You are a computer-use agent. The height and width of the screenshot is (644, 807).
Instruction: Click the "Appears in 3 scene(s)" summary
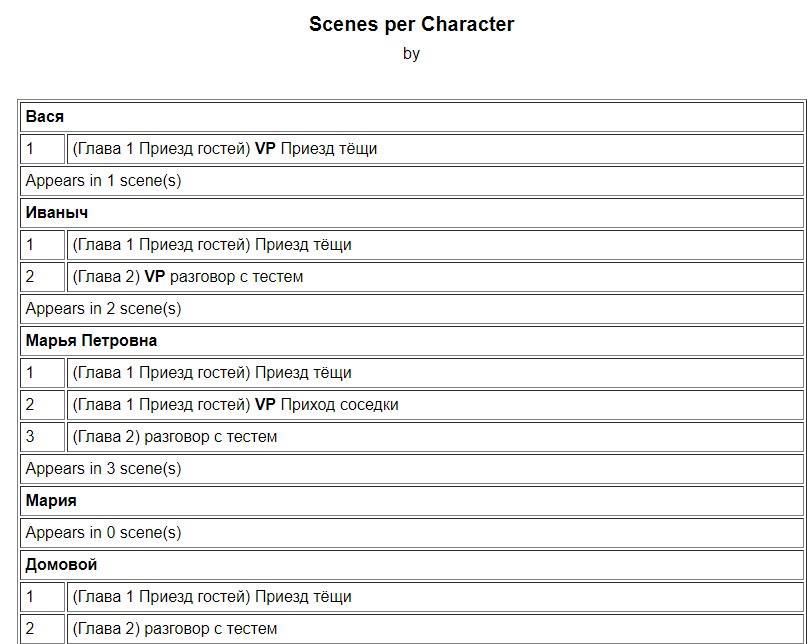pyautogui.click(x=103, y=469)
